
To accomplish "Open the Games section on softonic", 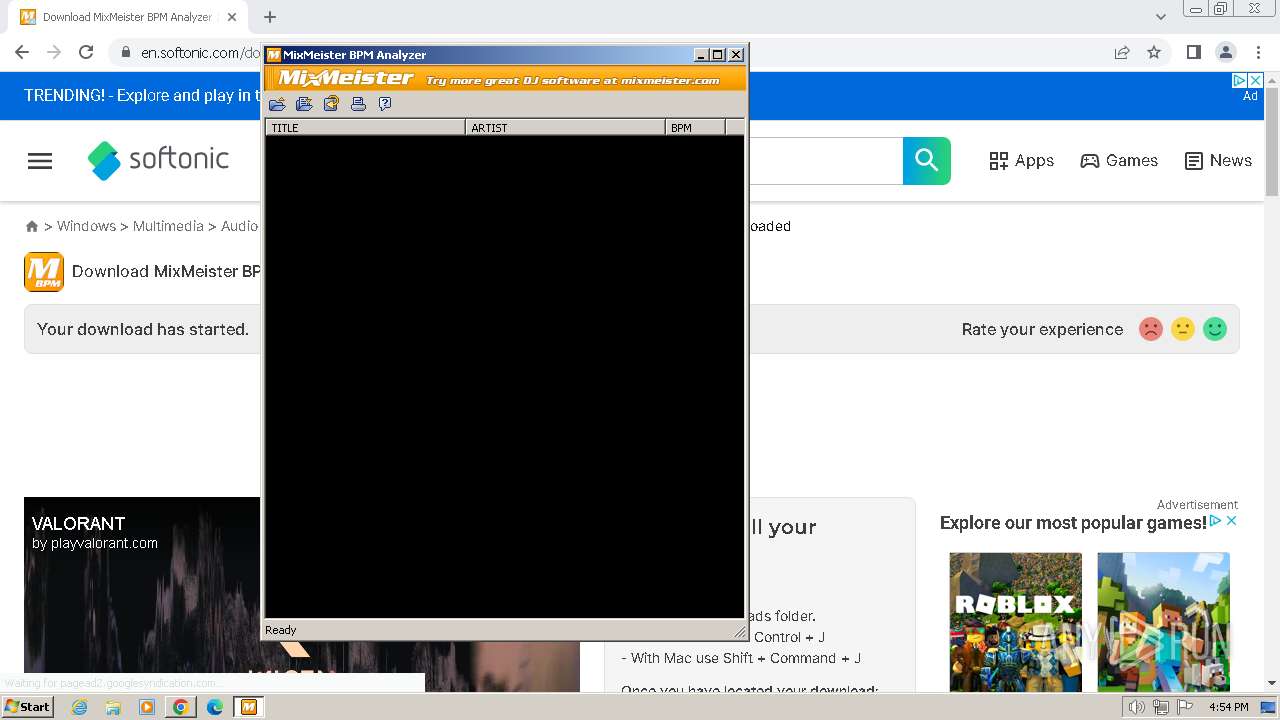I will (1119, 161).
